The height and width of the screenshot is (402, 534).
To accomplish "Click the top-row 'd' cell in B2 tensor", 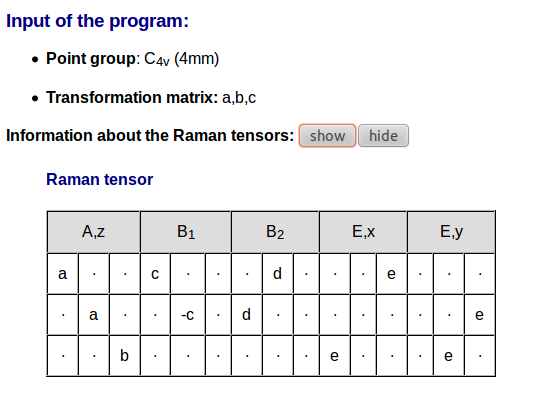I will (x=278, y=274).
